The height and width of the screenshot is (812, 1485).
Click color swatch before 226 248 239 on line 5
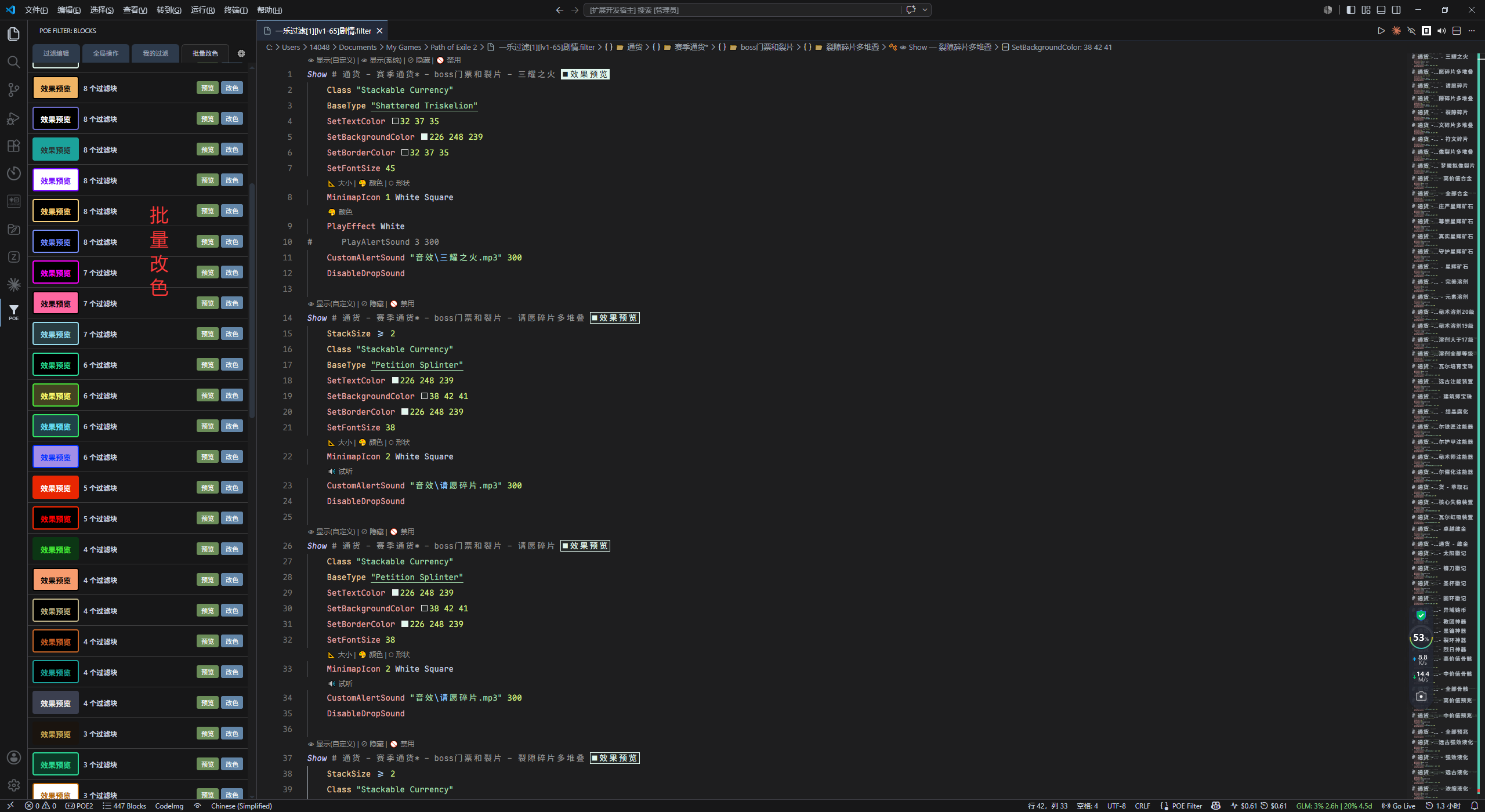point(424,137)
